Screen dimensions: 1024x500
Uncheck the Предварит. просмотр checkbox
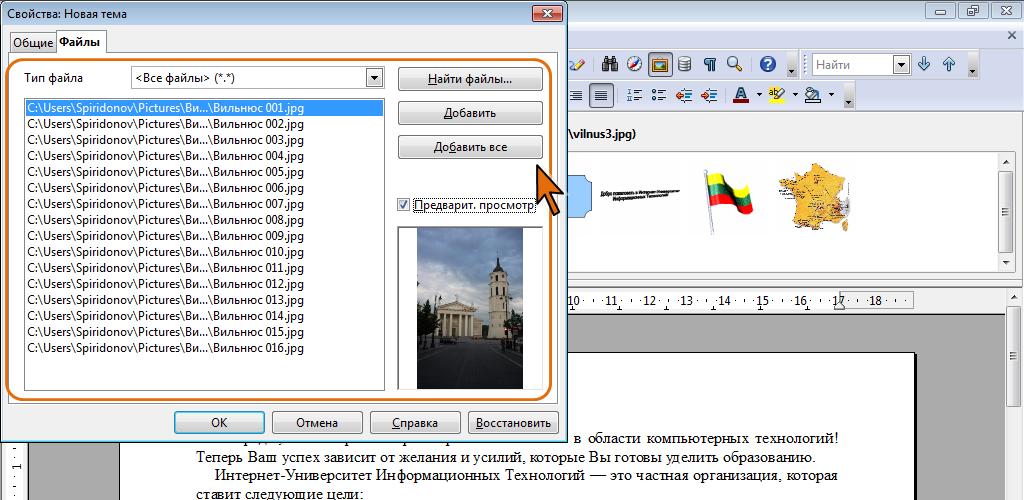coord(404,205)
